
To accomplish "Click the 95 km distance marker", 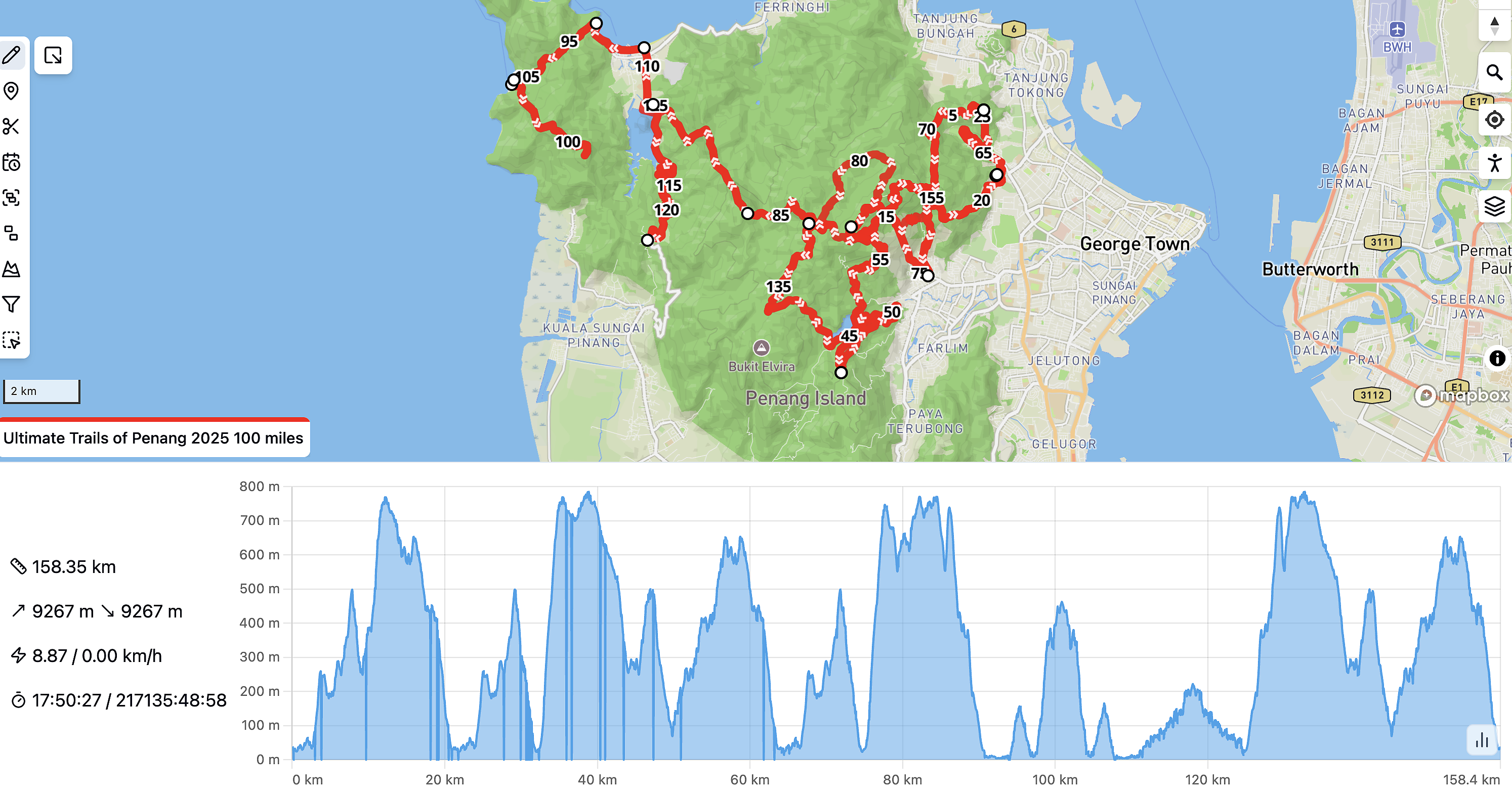I will (x=569, y=41).
